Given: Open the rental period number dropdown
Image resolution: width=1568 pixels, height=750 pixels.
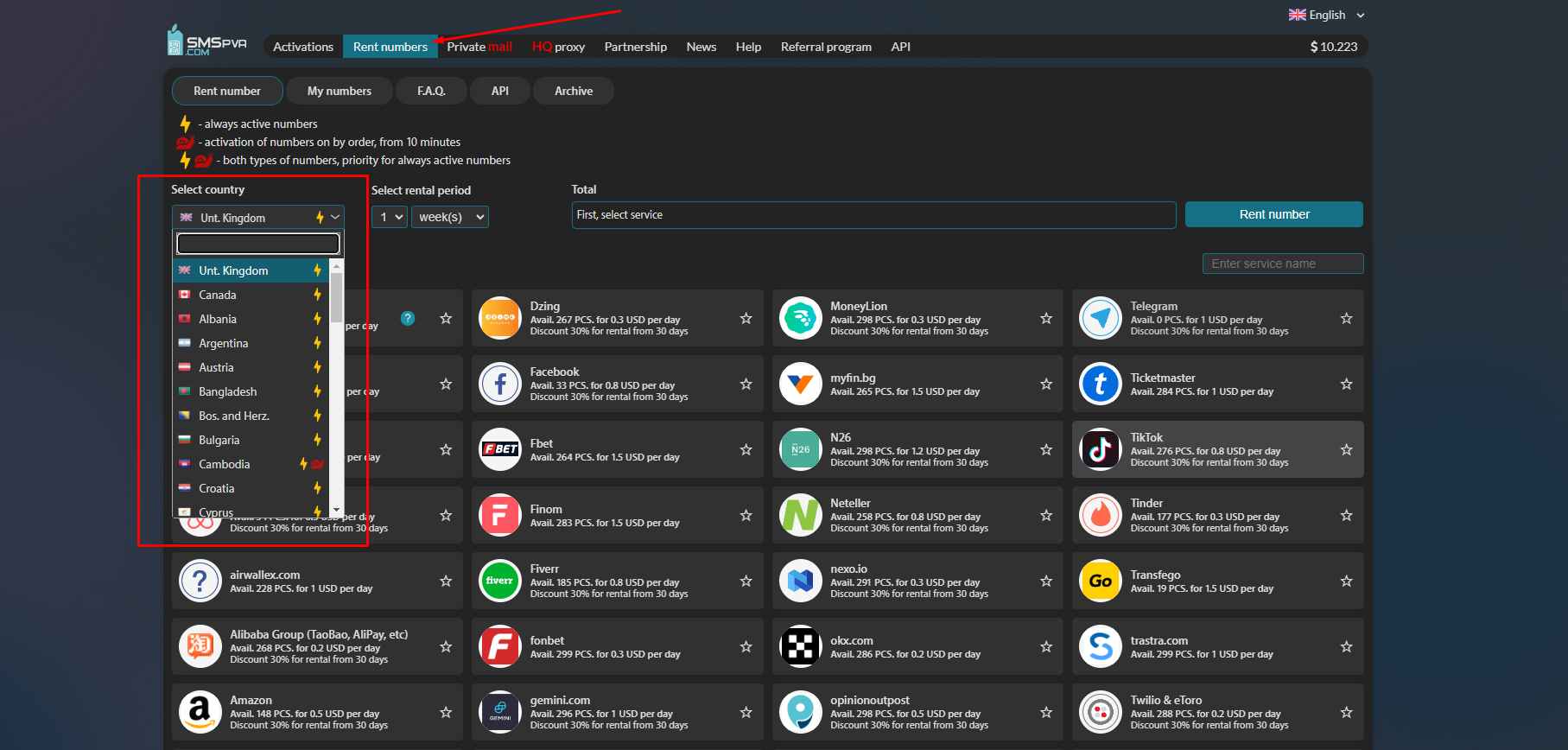Looking at the screenshot, I should point(389,217).
